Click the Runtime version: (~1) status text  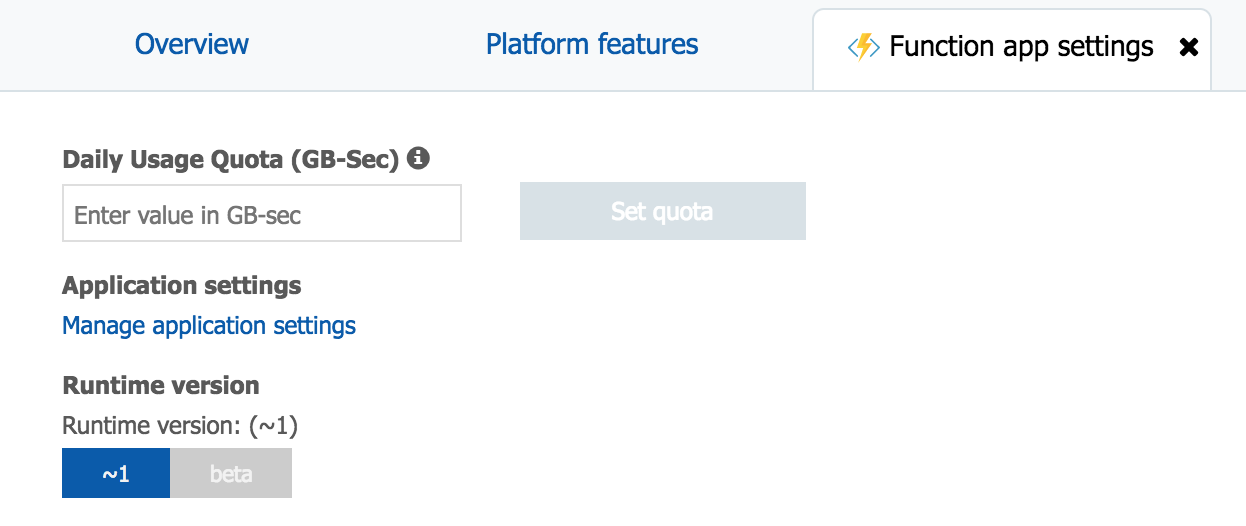point(180,426)
